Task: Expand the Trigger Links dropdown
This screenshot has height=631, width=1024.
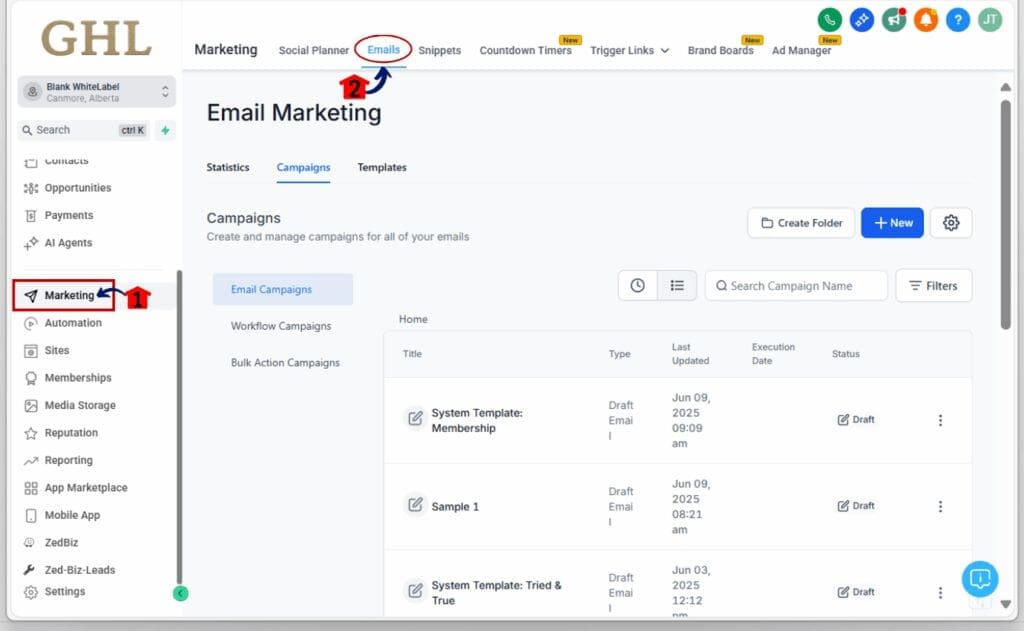Action: 630,50
